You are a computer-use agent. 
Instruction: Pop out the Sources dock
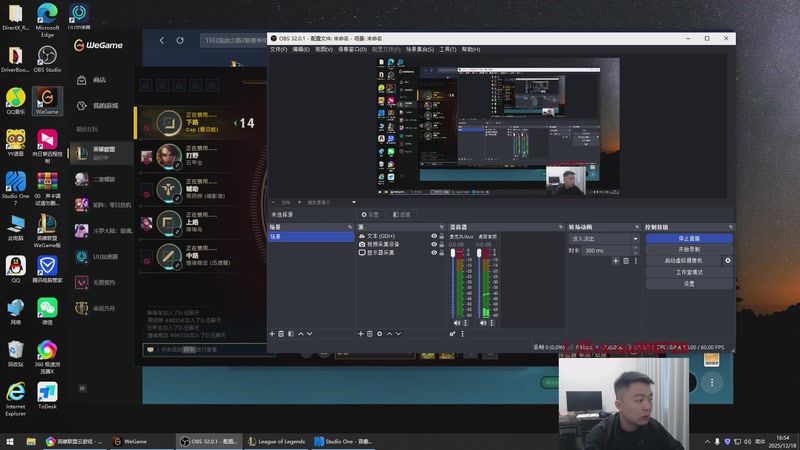[x=442, y=227]
